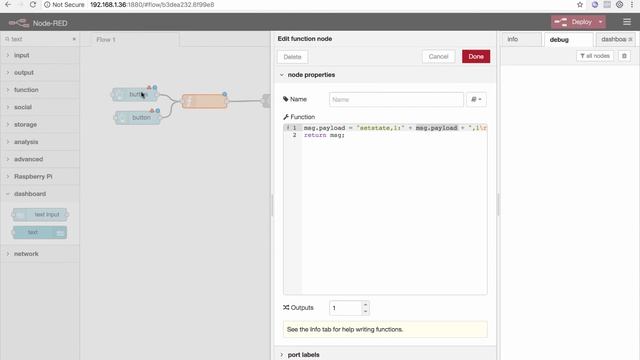
Task: Click the 'See the Info tab' help tip
Action: click(385, 329)
